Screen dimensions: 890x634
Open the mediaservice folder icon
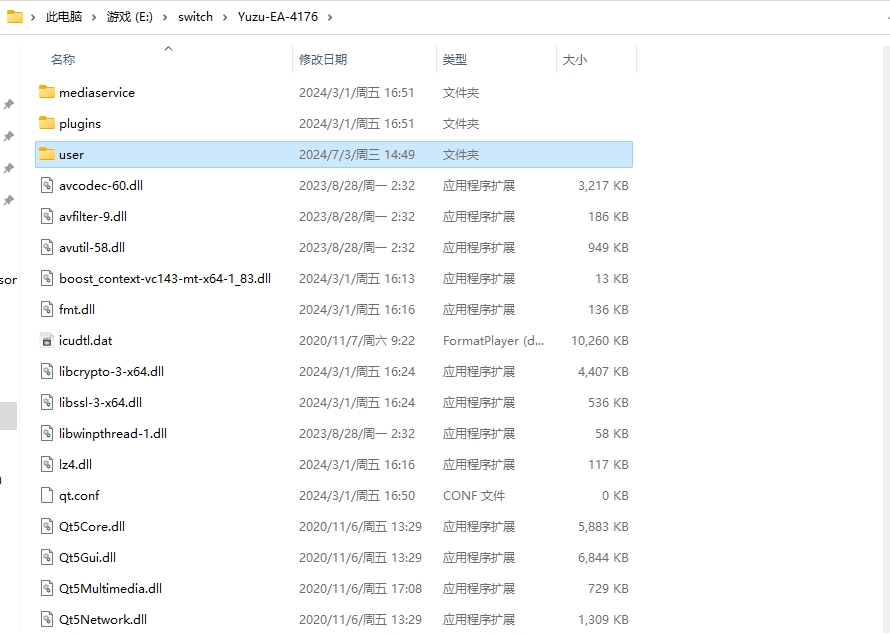pos(47,92)
